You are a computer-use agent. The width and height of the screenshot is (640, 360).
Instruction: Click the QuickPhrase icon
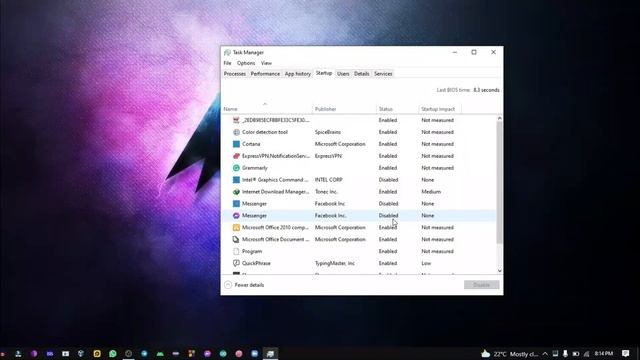[x=236, y=263]
